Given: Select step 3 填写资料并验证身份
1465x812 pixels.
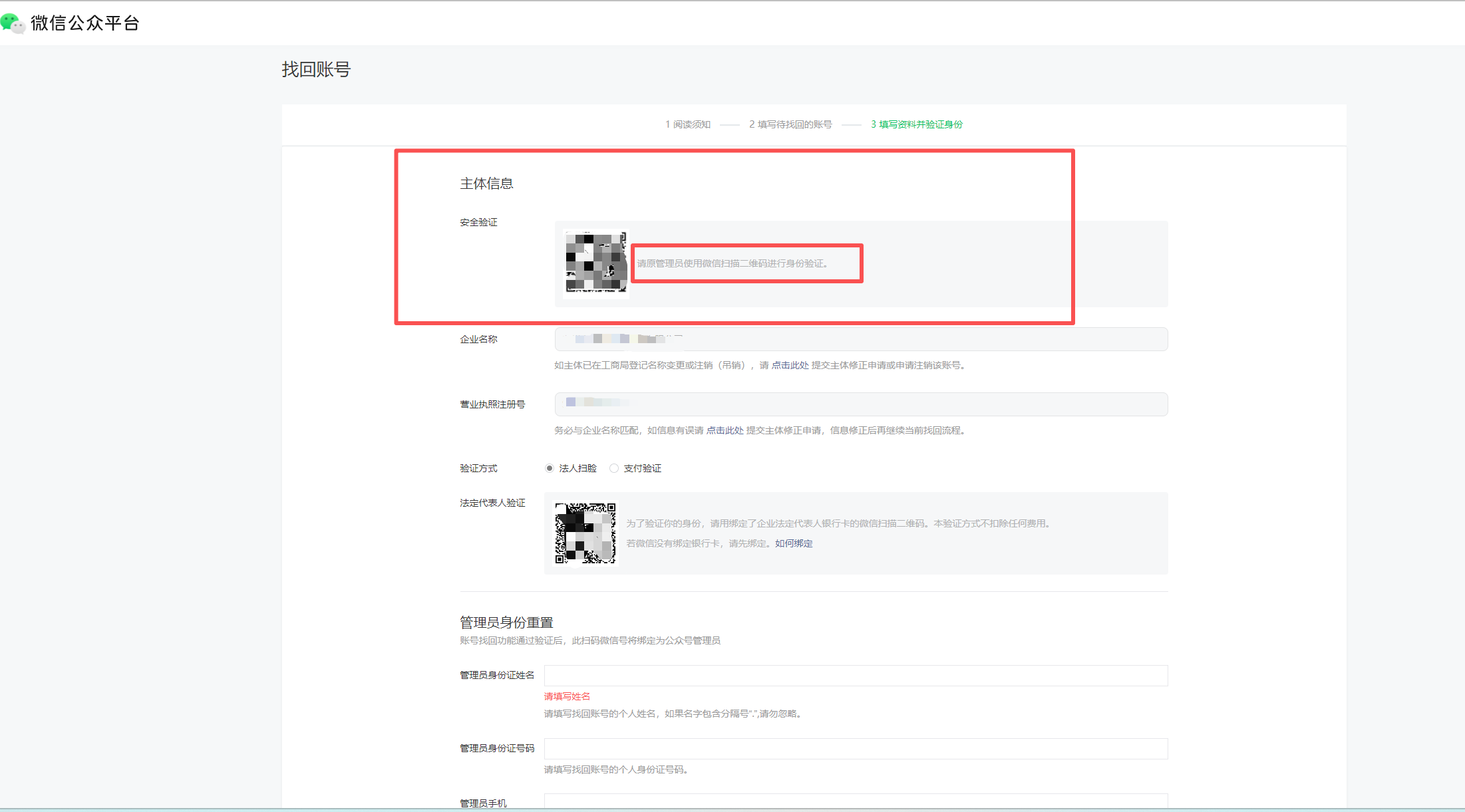Looking at the screenshot, I should pos(916,124).
